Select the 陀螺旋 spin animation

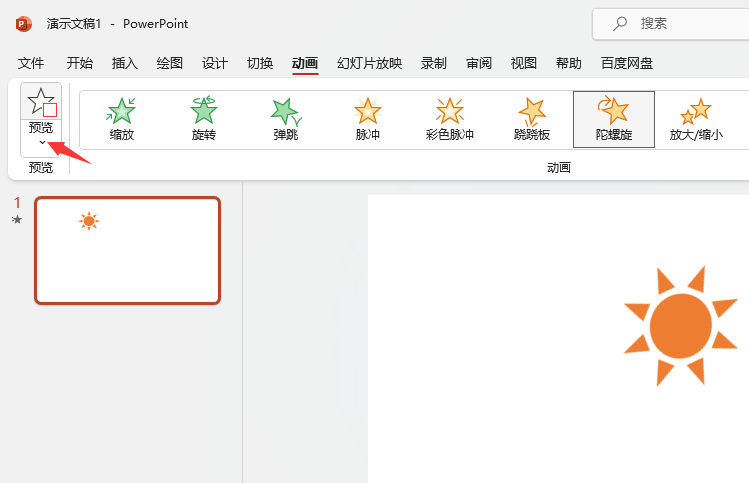coord(614,119)
